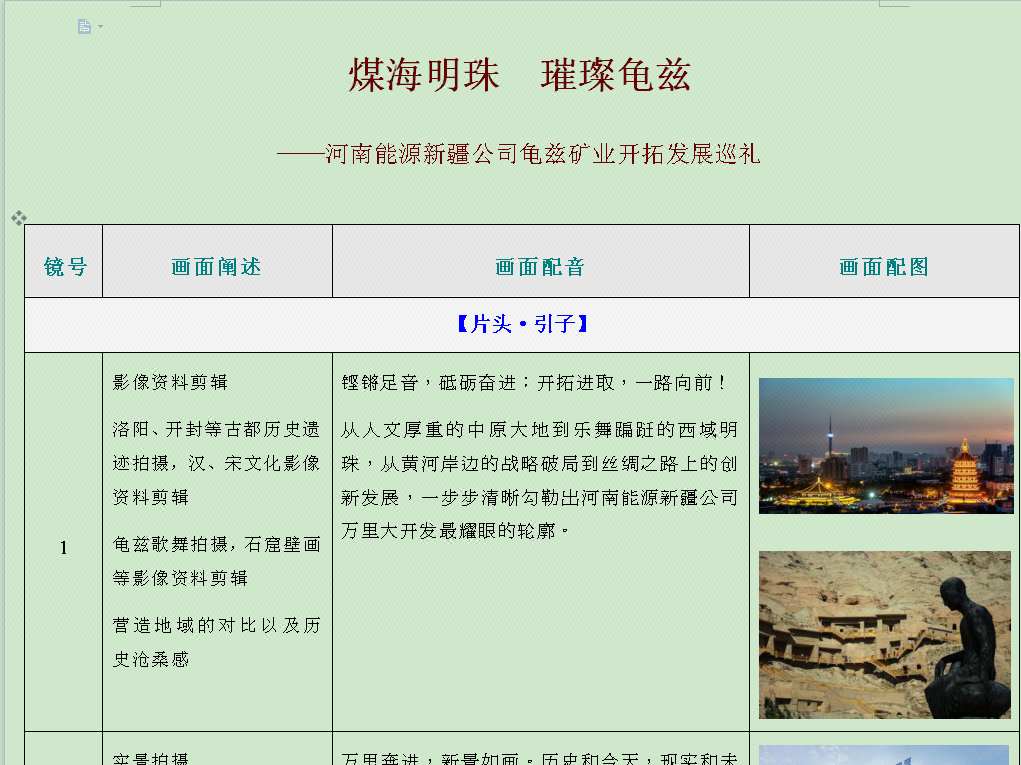Click the line 从人文厚重的中原大地
1021x765 pixels.
539,430
